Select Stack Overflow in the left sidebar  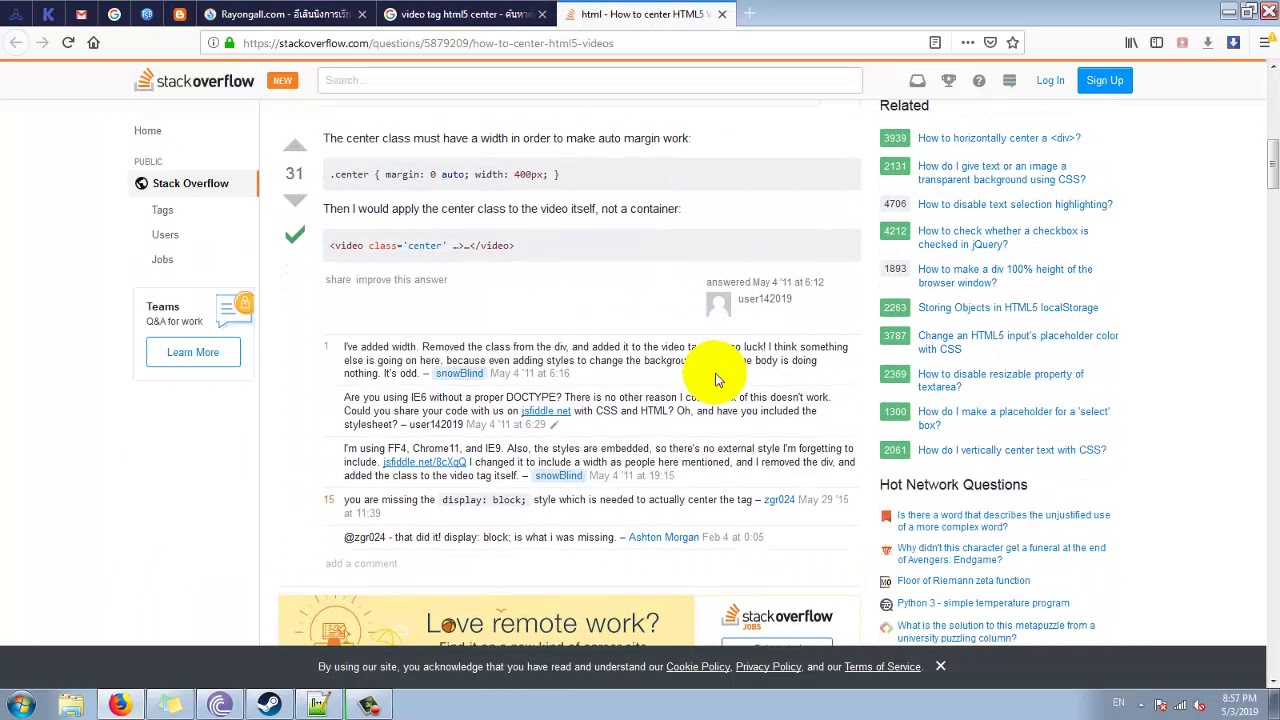tap(190, 183)
